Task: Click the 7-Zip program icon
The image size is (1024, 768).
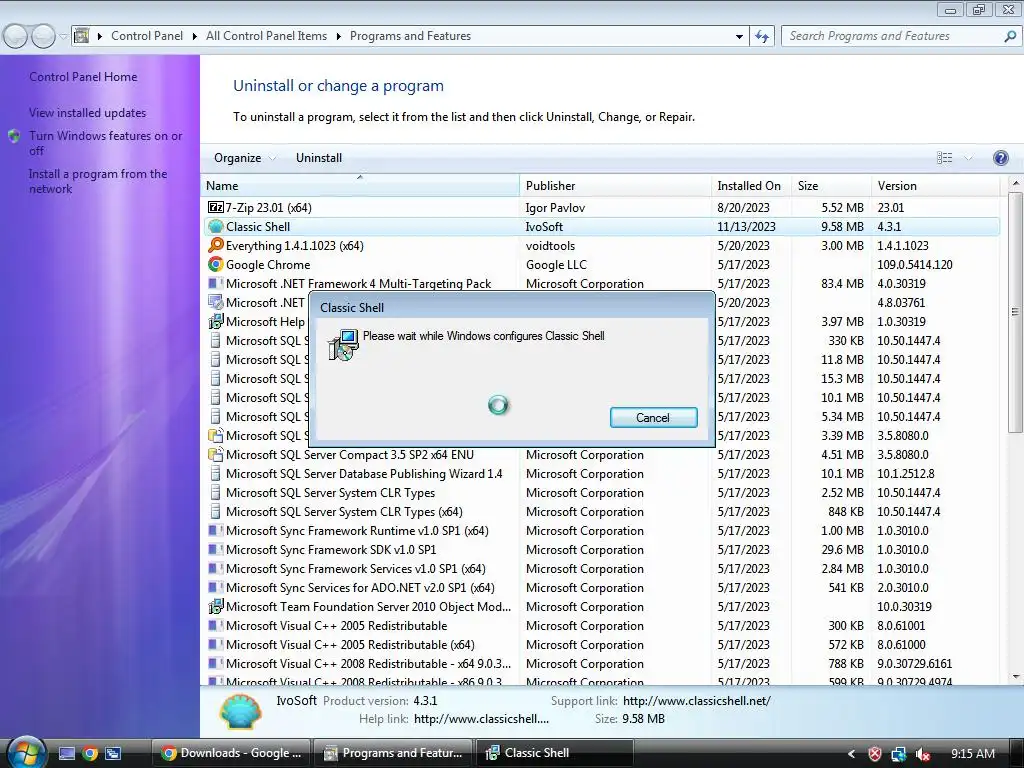Action: (x=216, y=208)
